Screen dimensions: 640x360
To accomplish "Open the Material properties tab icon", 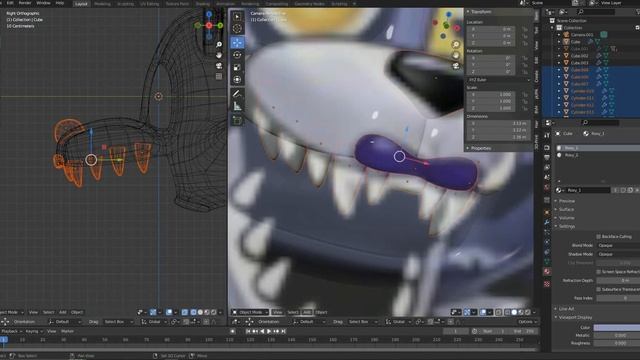I will coord(547,272).
